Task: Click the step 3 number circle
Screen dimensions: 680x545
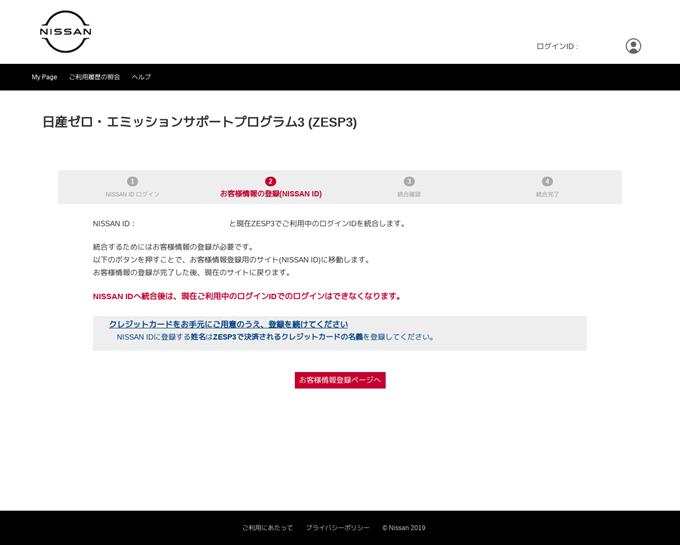Action: (x=409, y=181)
